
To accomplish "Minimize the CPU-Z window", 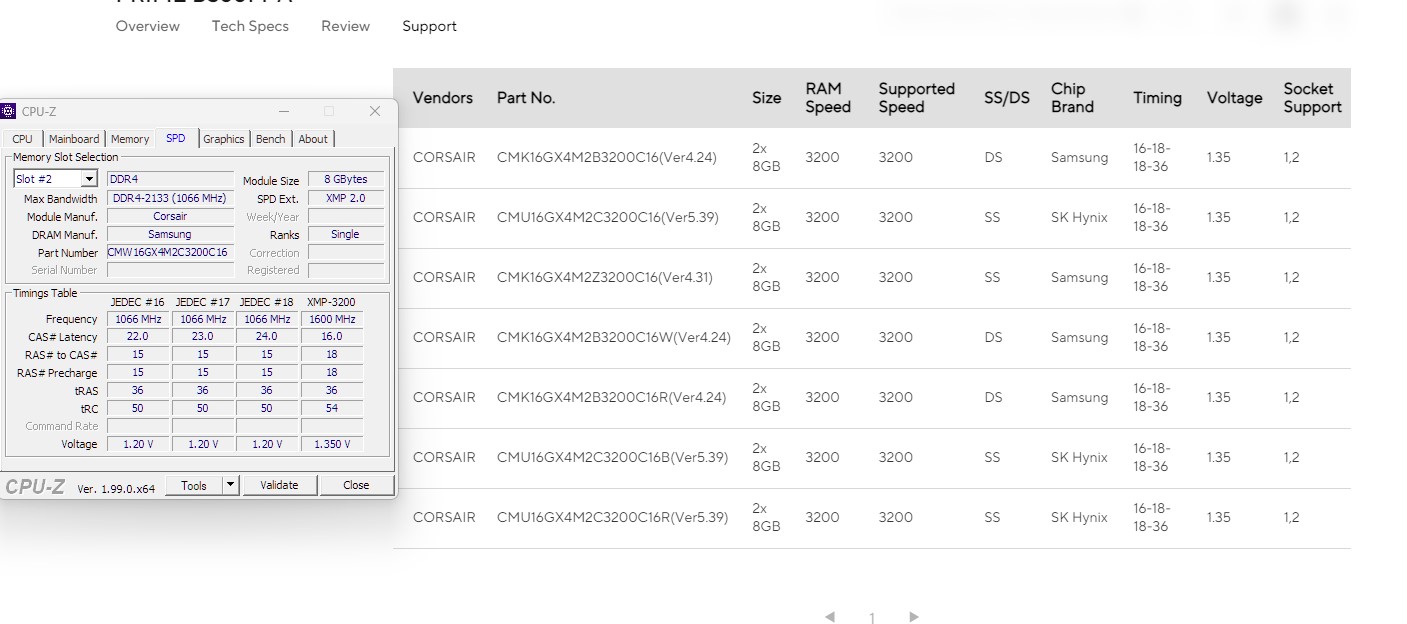I will (284, 111).
